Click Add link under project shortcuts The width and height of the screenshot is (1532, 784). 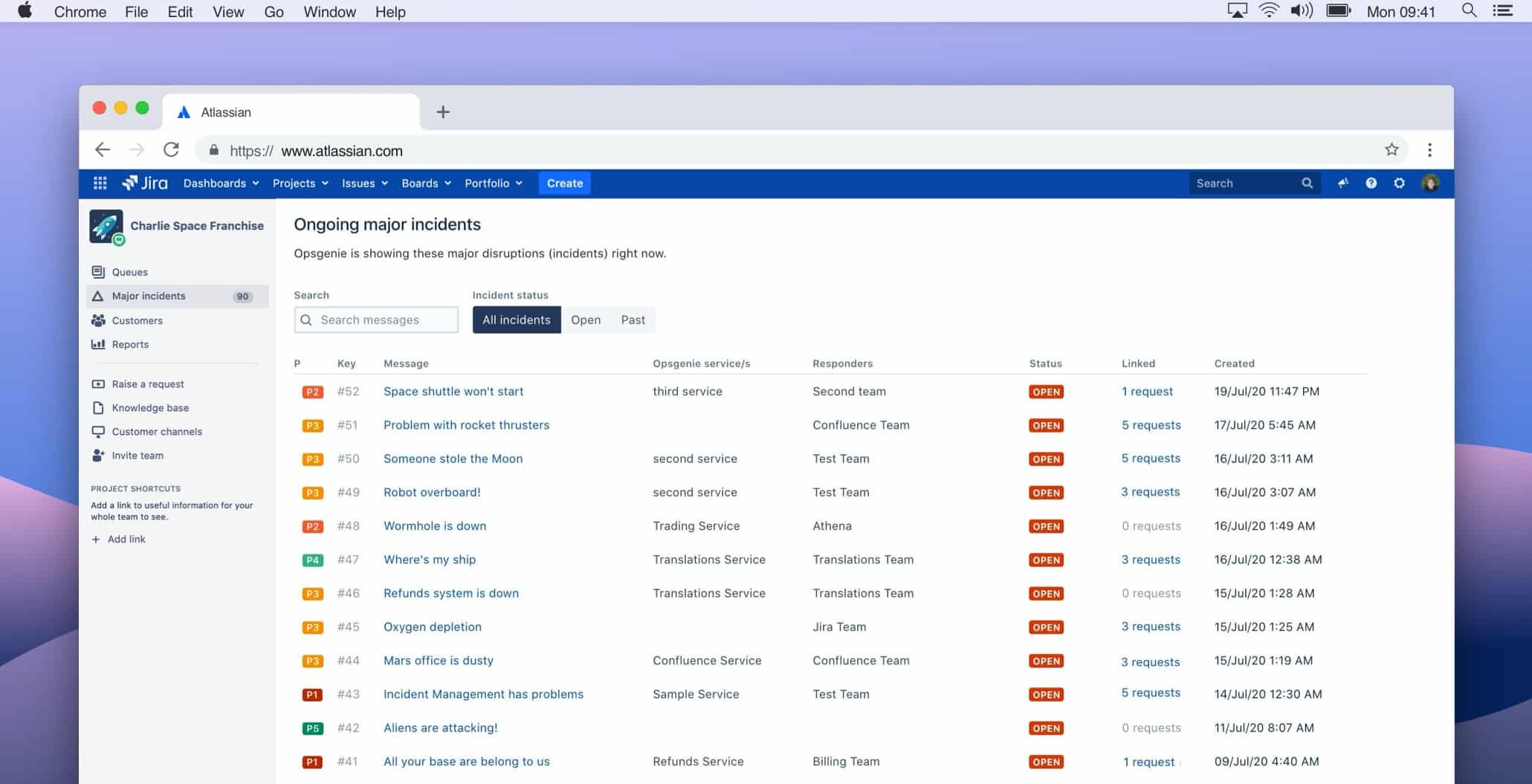click(118, 540)
